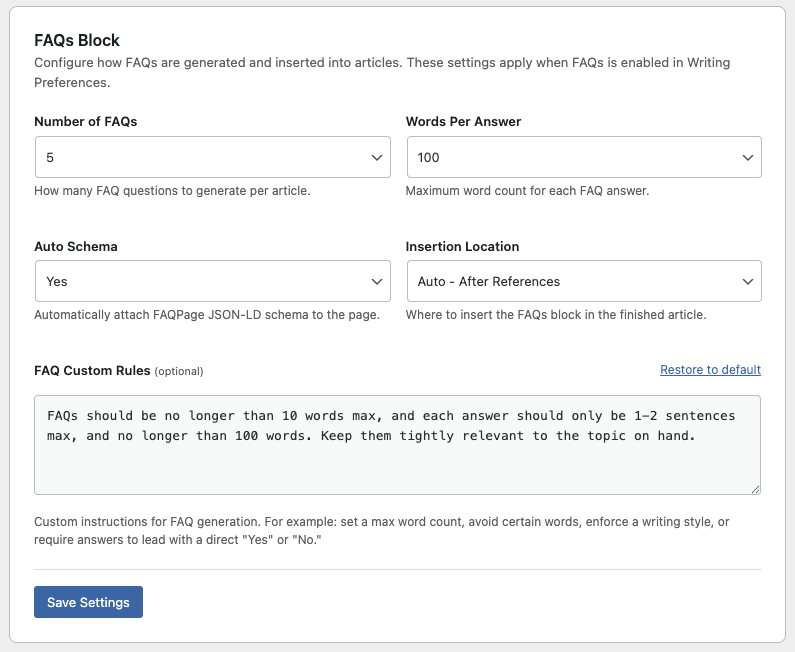Screen dimensions: 795x652
Task: Click the chevron arrow in Insertion Location field
Action: pyautogui.click(x=748, y=281)
